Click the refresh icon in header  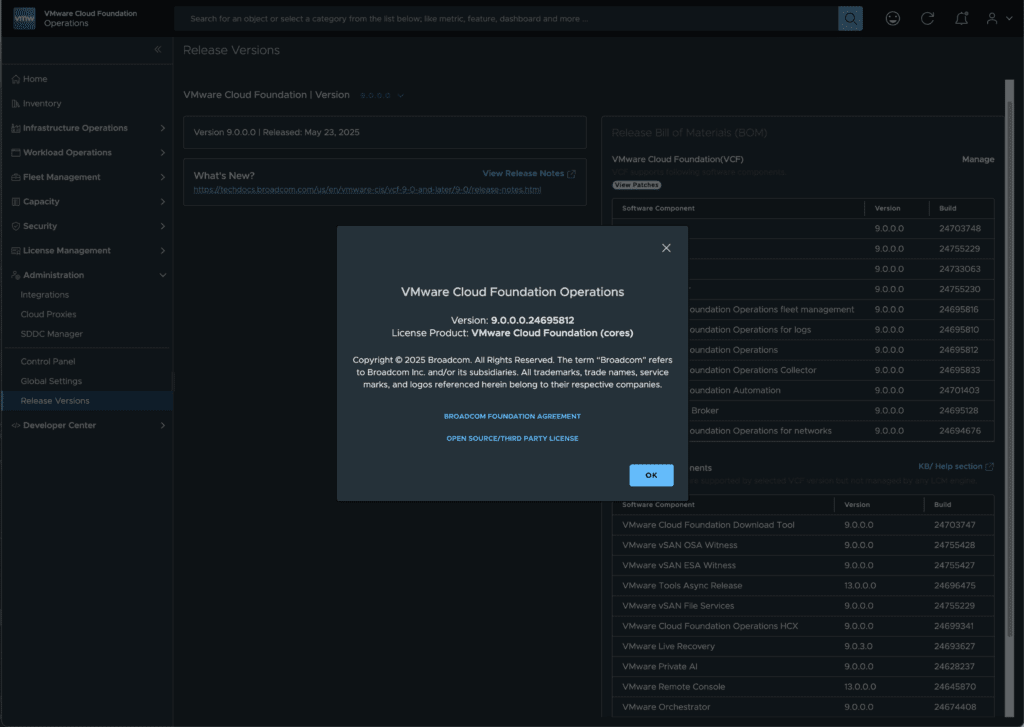point(927,19)
